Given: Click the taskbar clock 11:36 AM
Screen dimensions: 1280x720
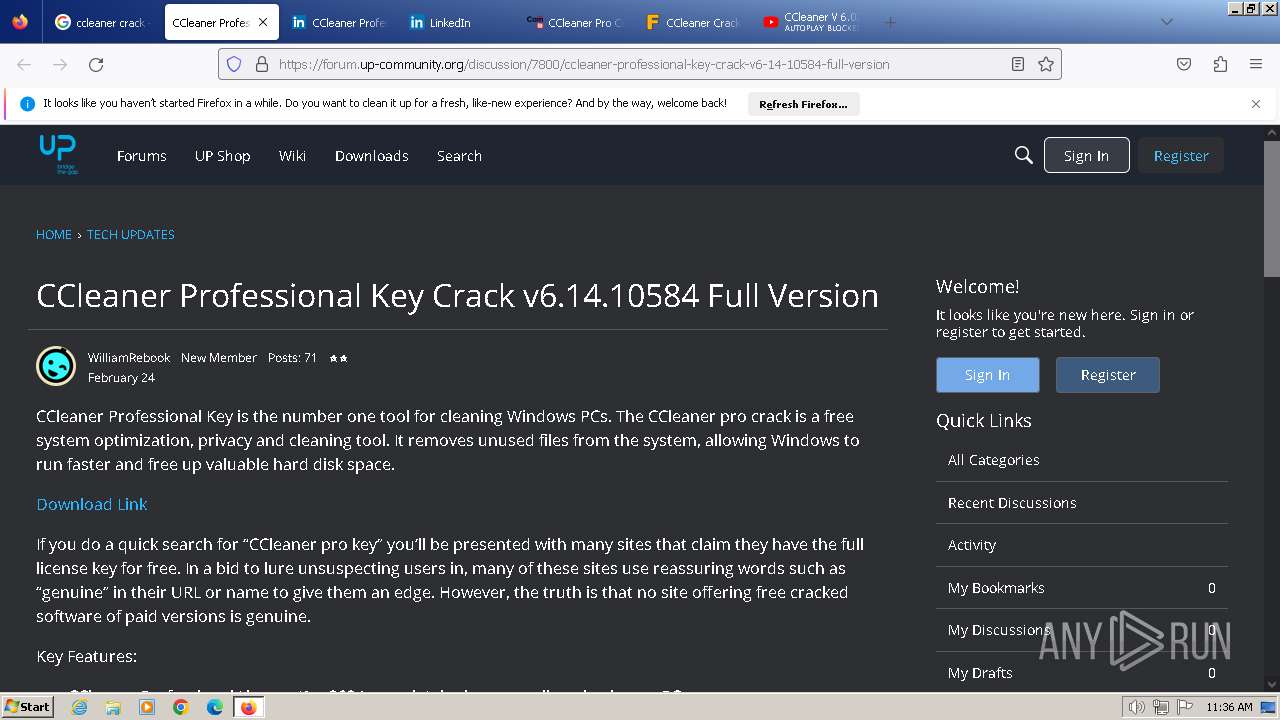Looking at the screenshot, I should pyautogui.click(x=1229, y=707).
